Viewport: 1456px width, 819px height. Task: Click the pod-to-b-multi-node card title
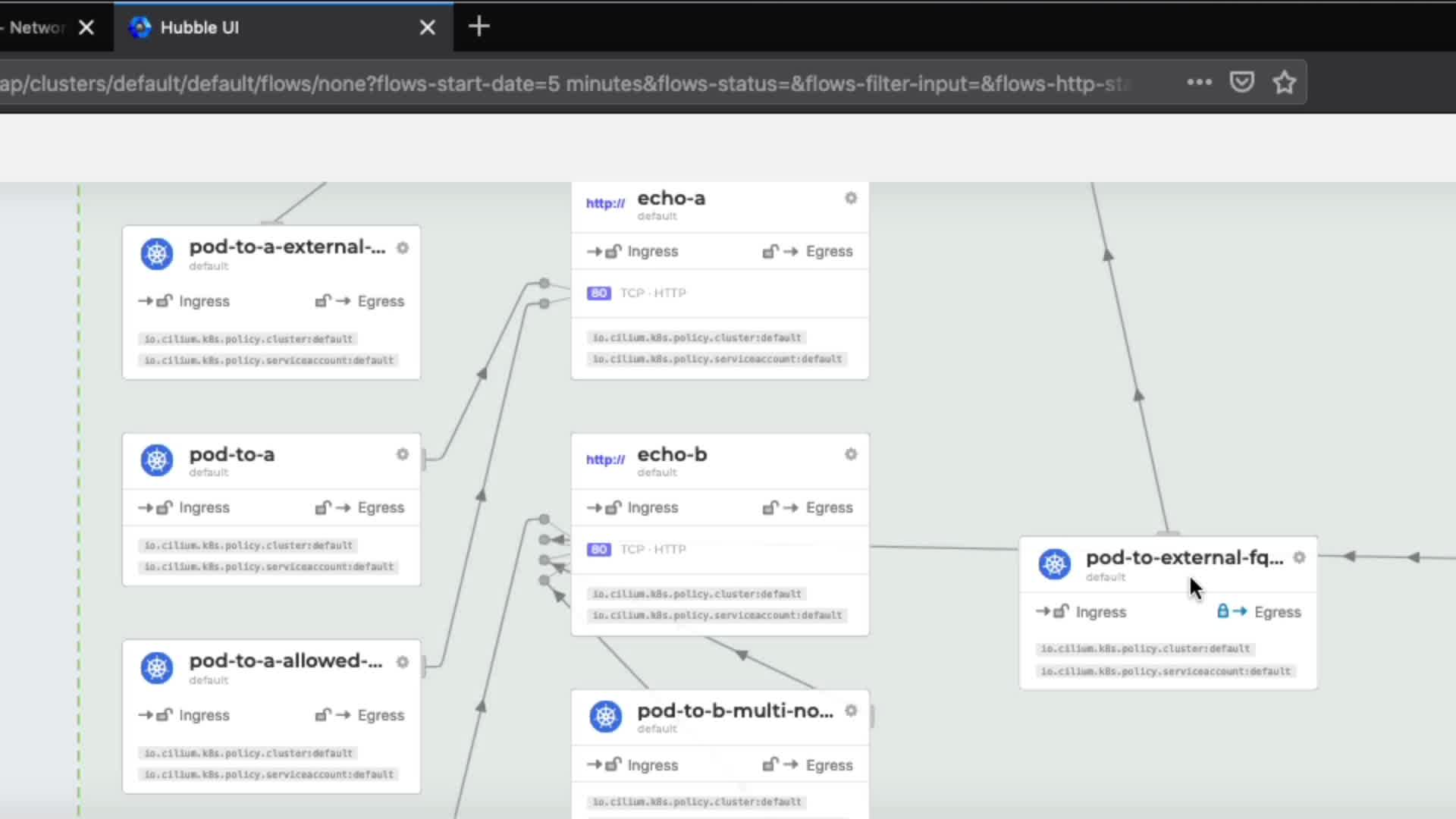(734, 711)
